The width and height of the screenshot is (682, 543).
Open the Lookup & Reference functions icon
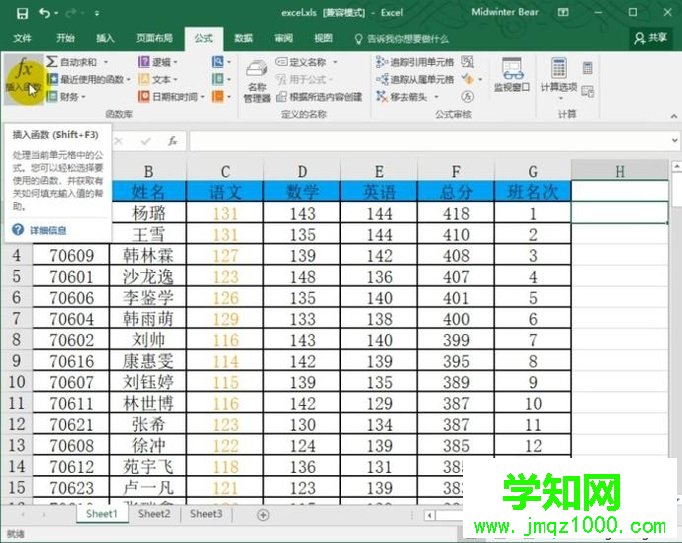pyautogui.click(x=221, y=62)
